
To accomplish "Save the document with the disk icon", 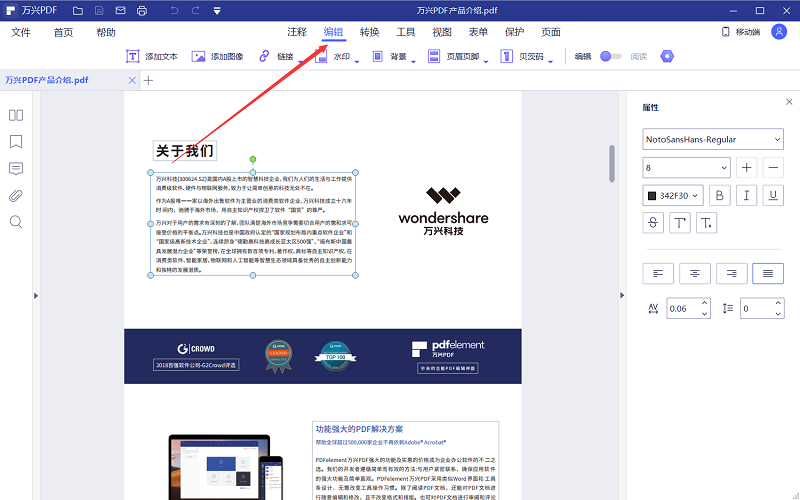I will click(x=99, y=10).
